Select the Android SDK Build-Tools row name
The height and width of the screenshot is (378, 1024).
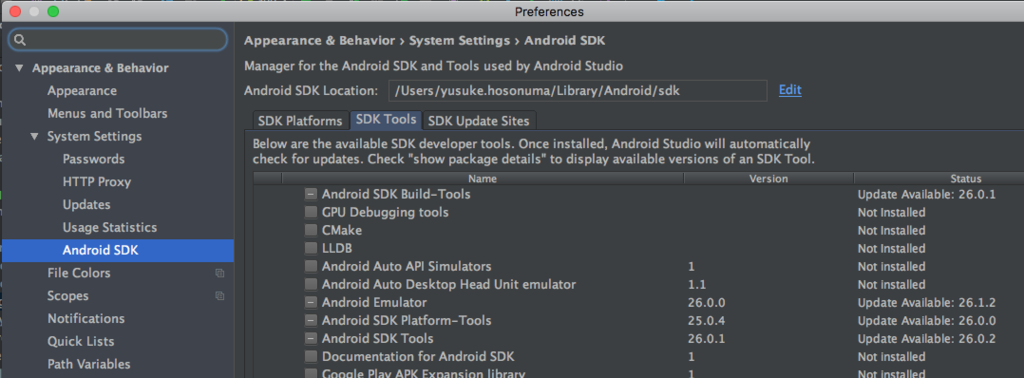396,195
